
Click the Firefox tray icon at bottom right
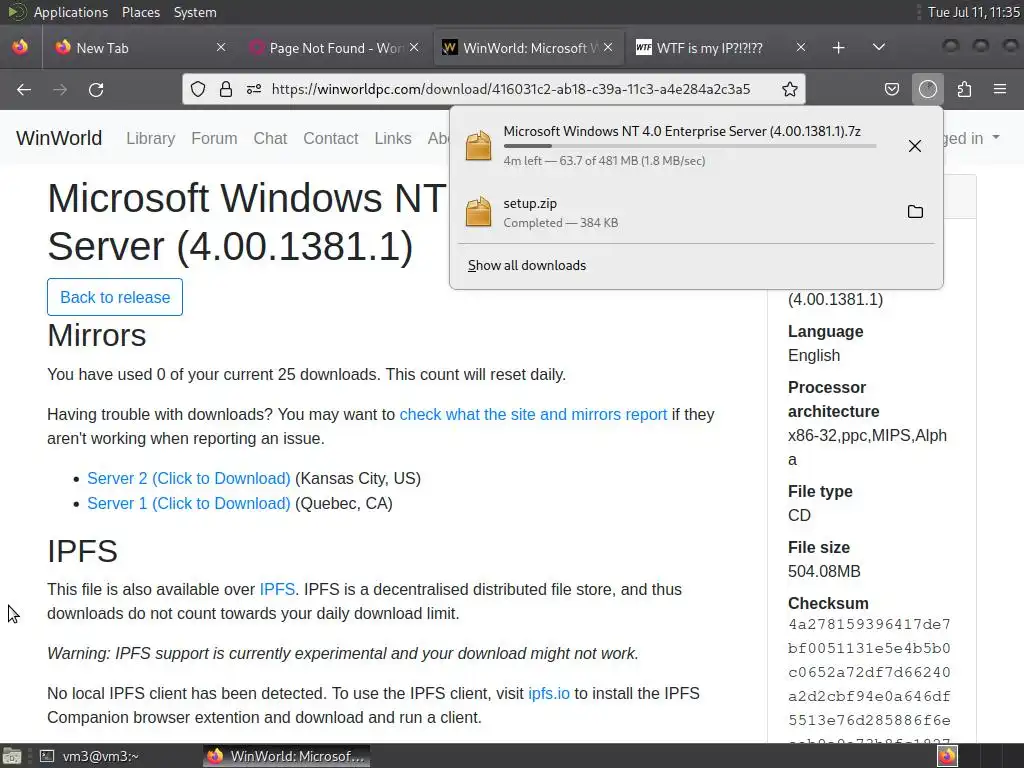(x=947, y=756)
